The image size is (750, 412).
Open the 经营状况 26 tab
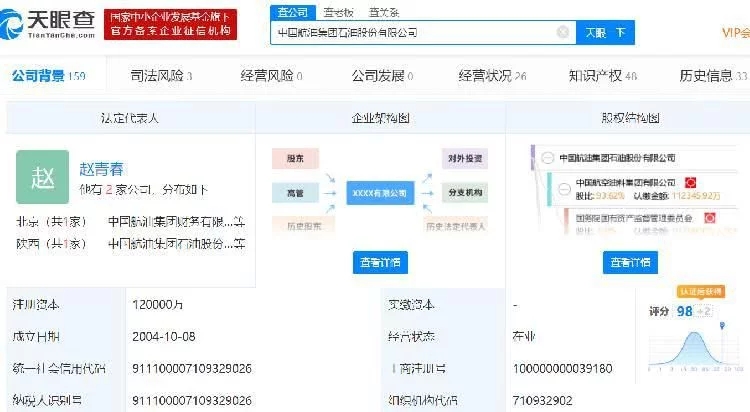point(492,76)
